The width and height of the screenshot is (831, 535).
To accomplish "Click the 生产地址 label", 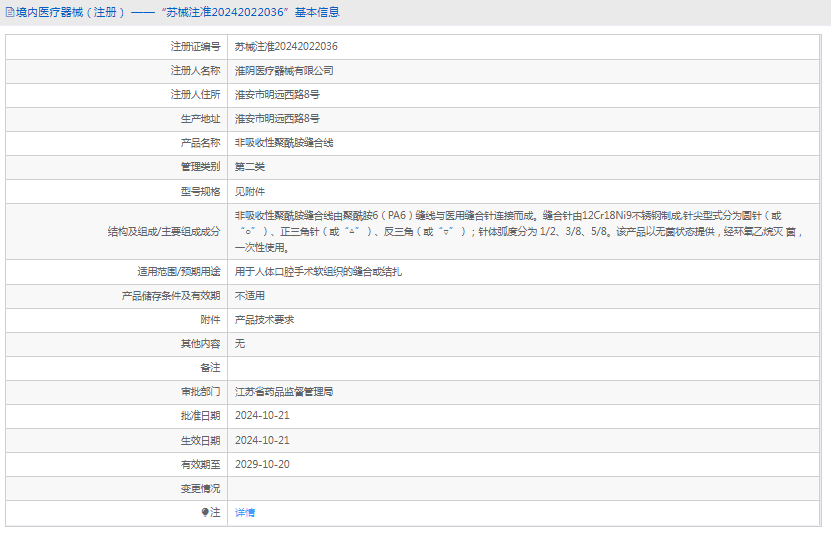I will pyautogui.click(x=200, y=119).
